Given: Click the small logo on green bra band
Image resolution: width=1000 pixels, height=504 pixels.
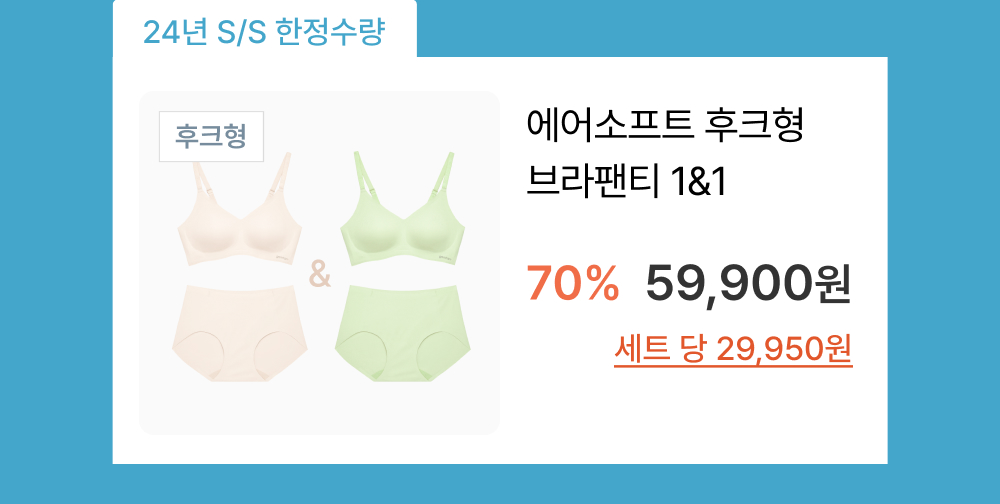Looking at the screenshot, I should pyautogui.click(x=446, y=257).
